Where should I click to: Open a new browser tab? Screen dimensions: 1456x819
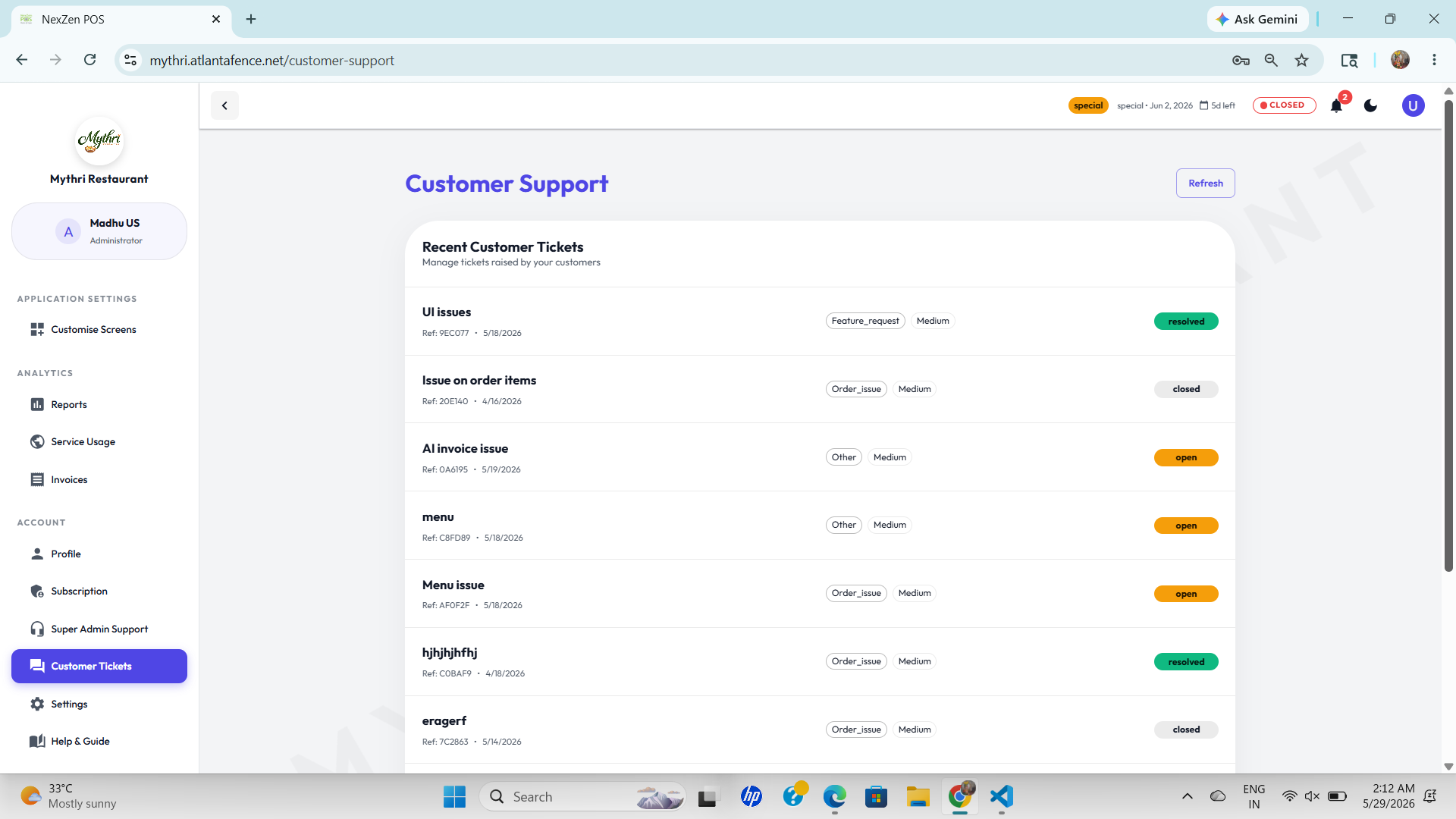point(251,19)
